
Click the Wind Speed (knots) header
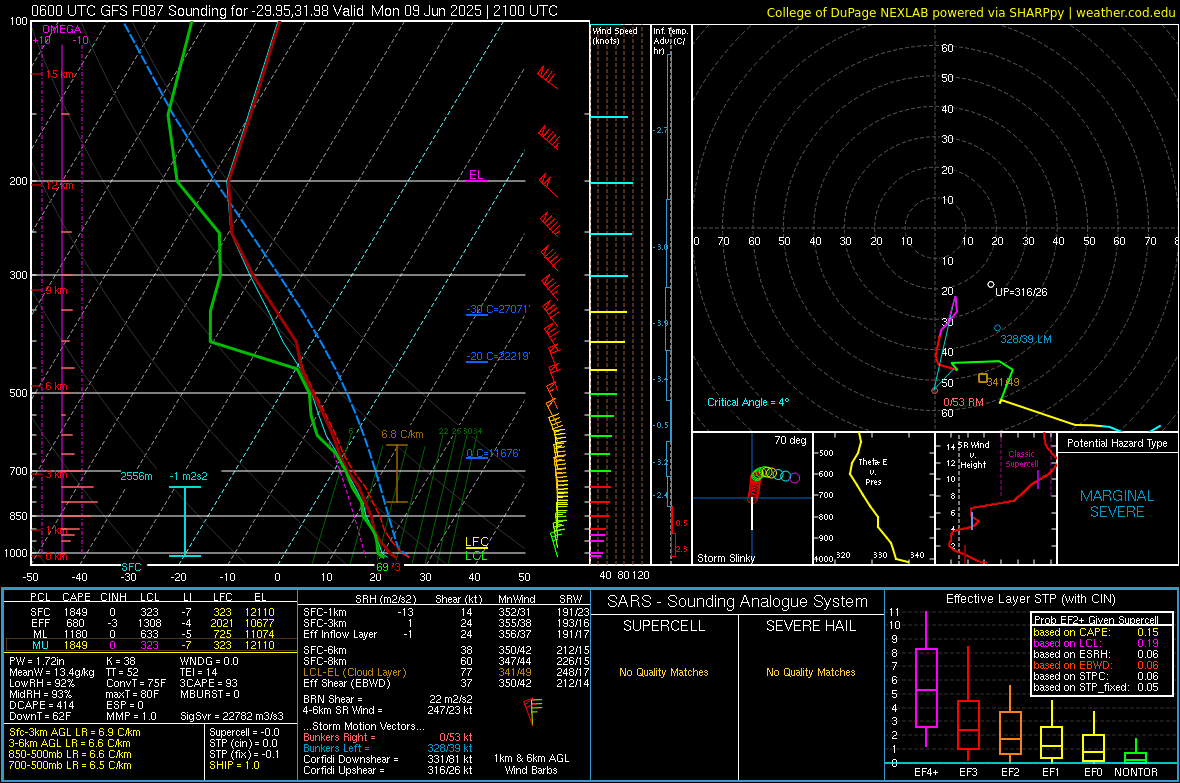click(615, 35)
